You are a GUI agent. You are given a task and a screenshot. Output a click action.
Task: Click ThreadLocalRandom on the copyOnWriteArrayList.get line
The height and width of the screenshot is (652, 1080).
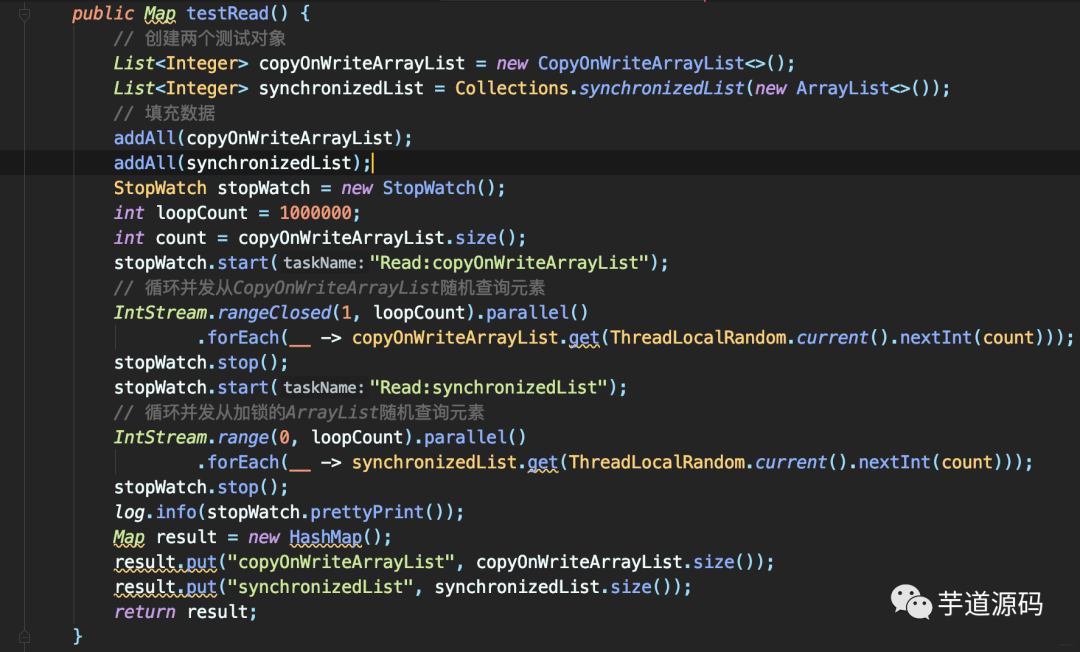click(698, 337)
